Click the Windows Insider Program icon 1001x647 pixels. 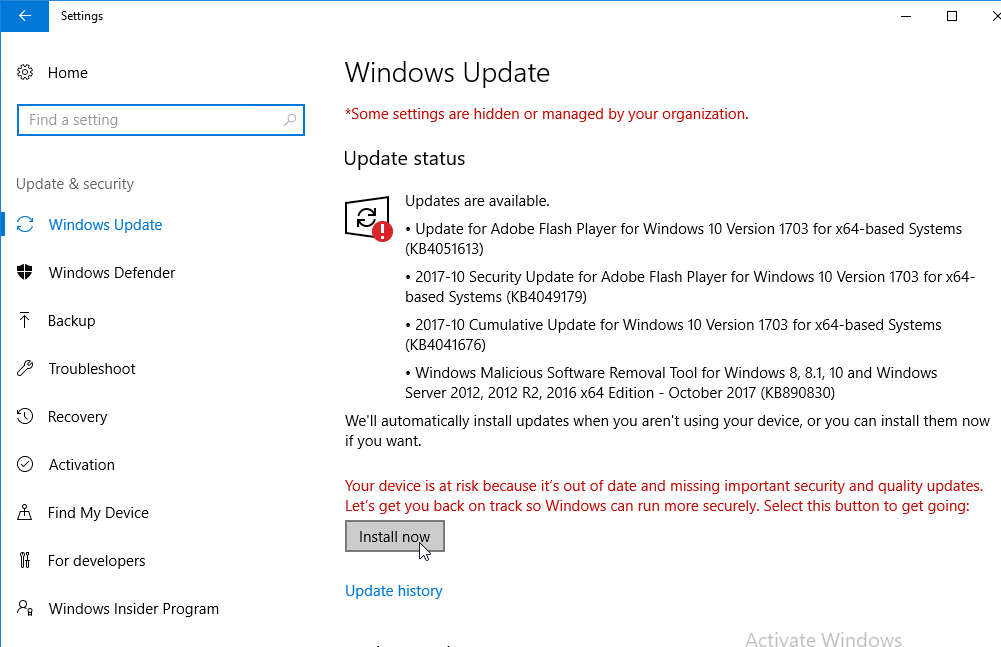26,609
